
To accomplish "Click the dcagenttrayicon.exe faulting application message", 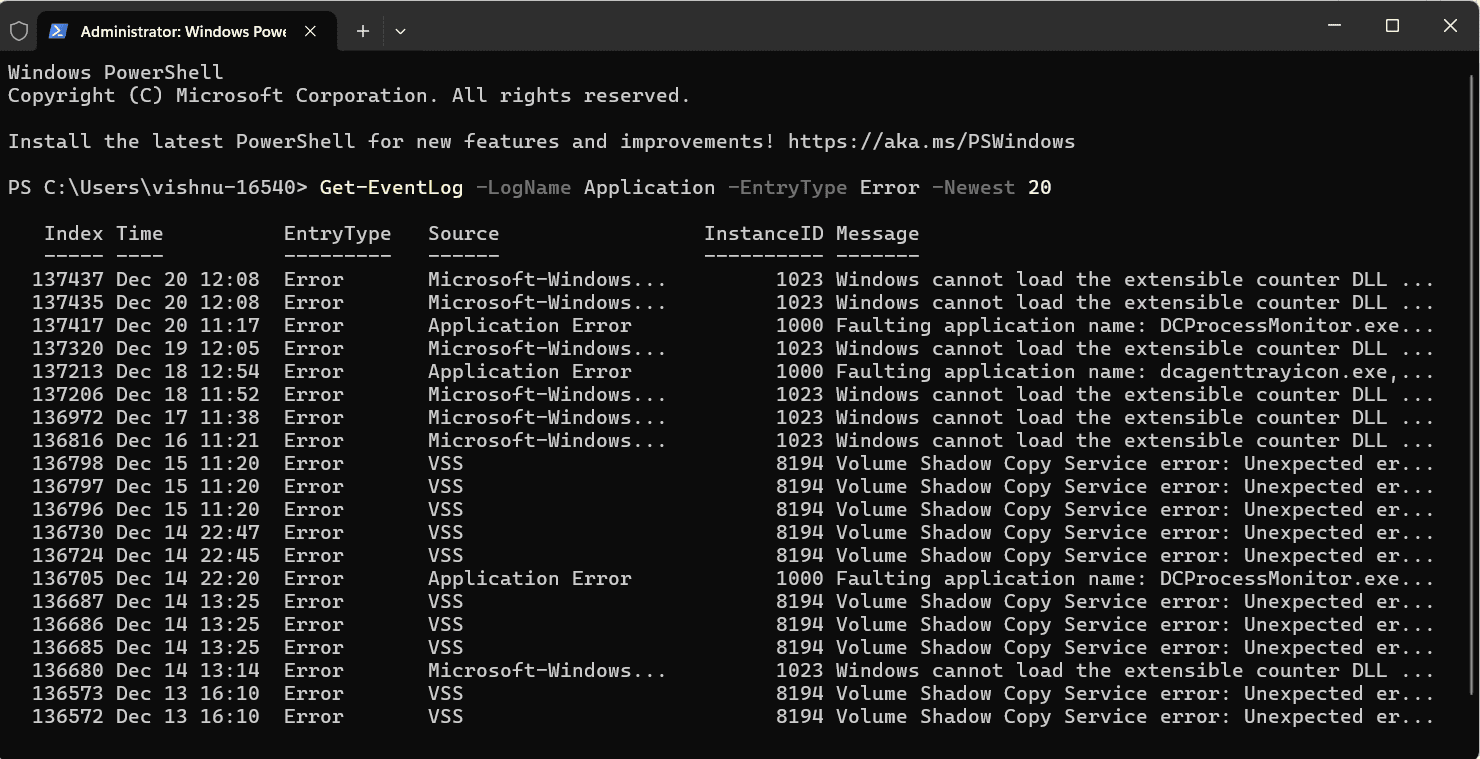I will pyautogui.click(x=1134, y=371).
